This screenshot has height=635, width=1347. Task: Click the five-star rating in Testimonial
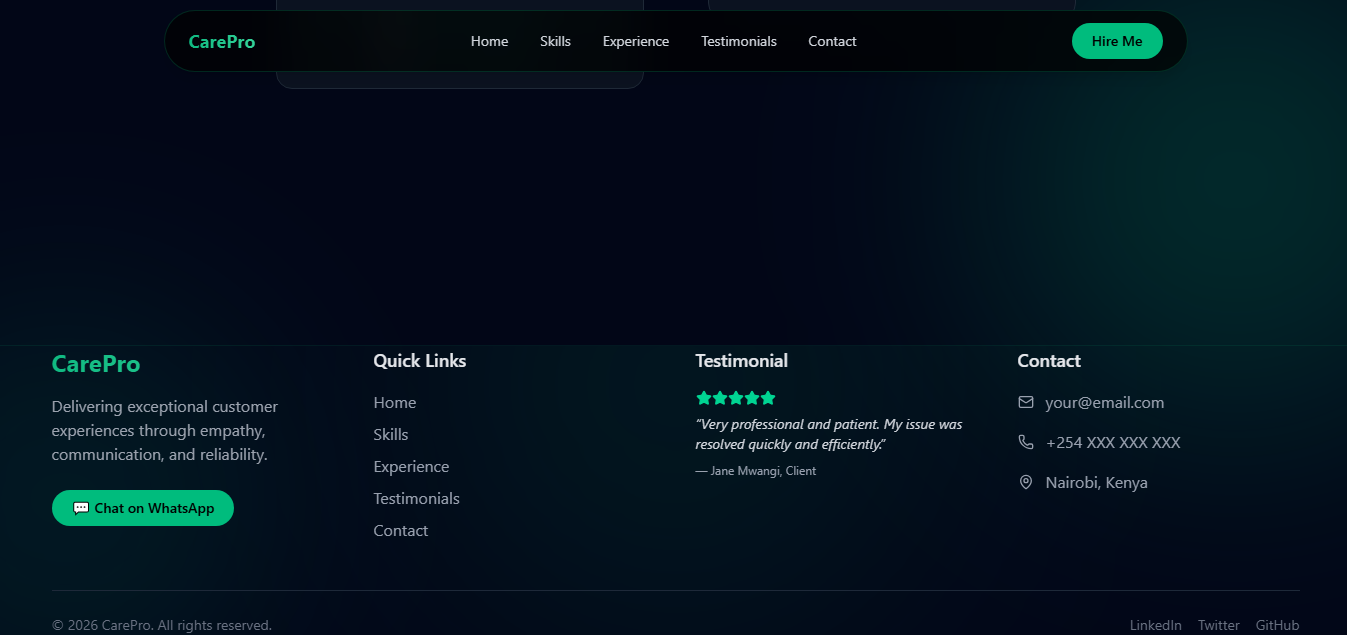tap(736, 397)
